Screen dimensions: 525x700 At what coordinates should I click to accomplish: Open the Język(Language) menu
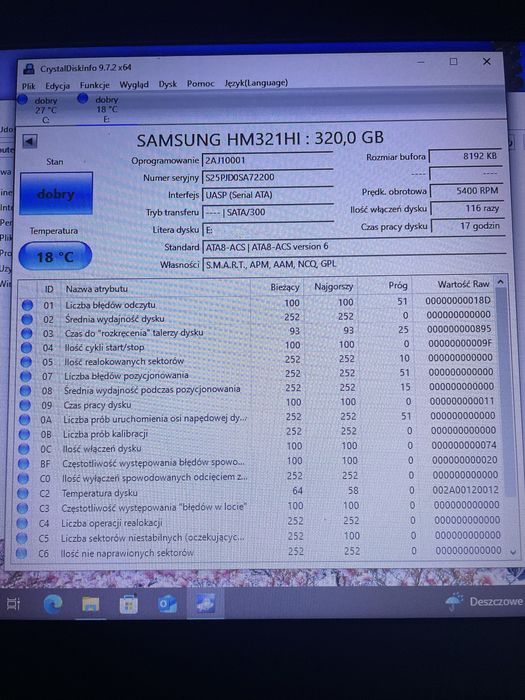256,83
